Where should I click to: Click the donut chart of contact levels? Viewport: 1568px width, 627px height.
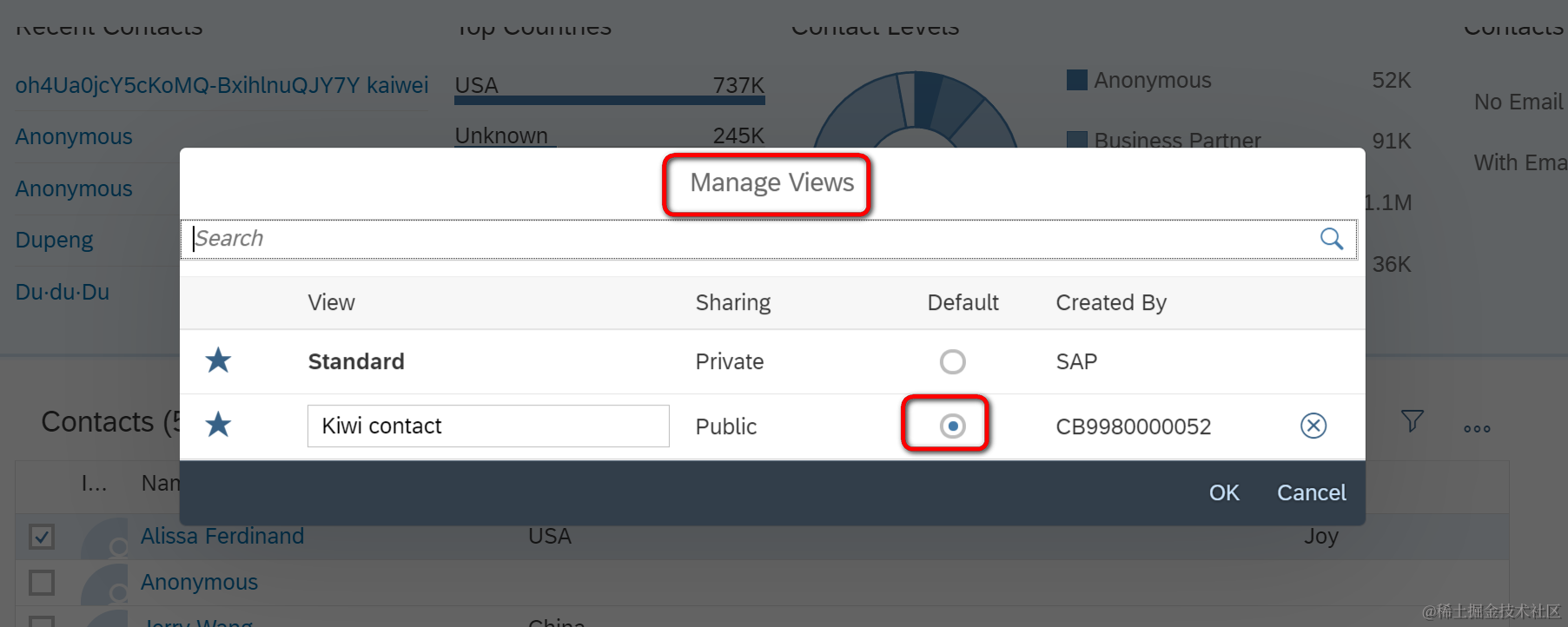pos(915,109)
